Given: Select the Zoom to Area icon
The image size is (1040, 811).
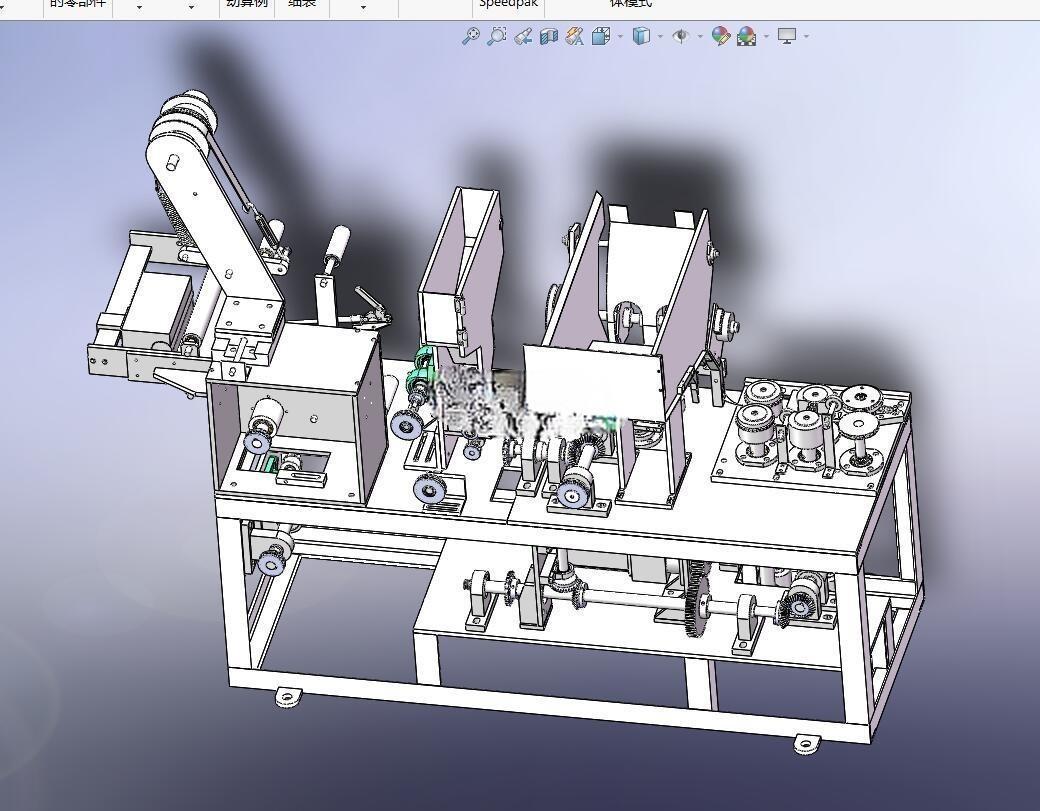Looking at the screenshot, I should [x=496, y=36].
